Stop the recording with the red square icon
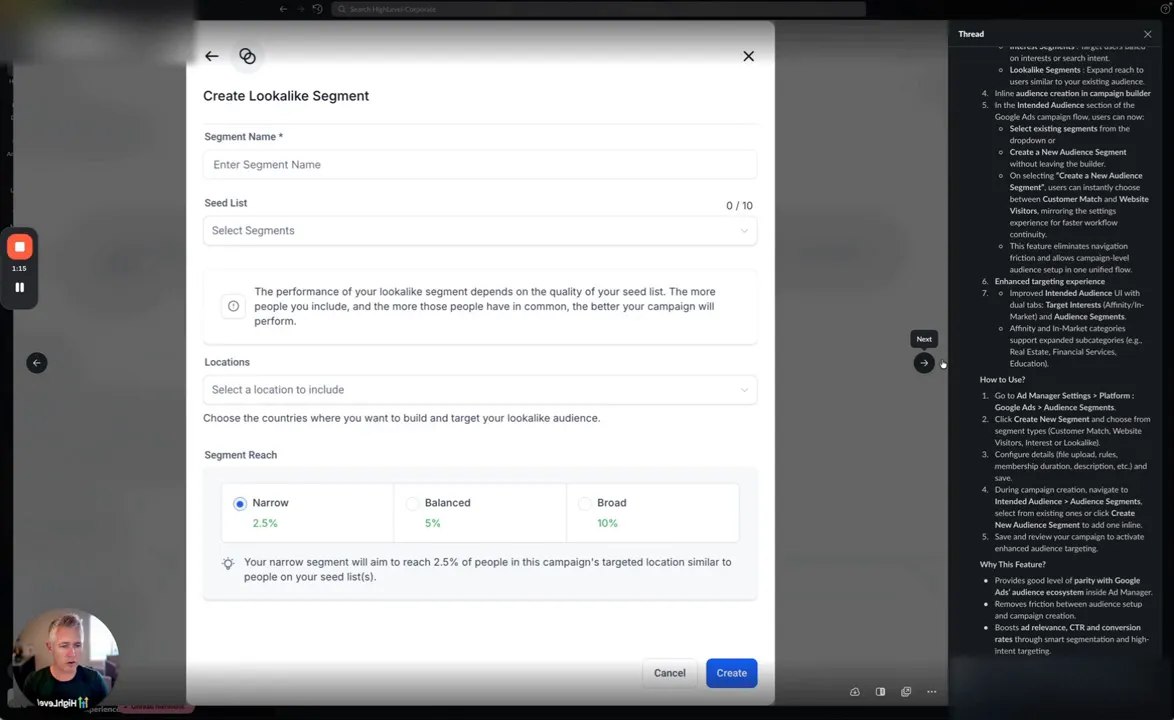The image size is (1174, 720). pos(19,246)
